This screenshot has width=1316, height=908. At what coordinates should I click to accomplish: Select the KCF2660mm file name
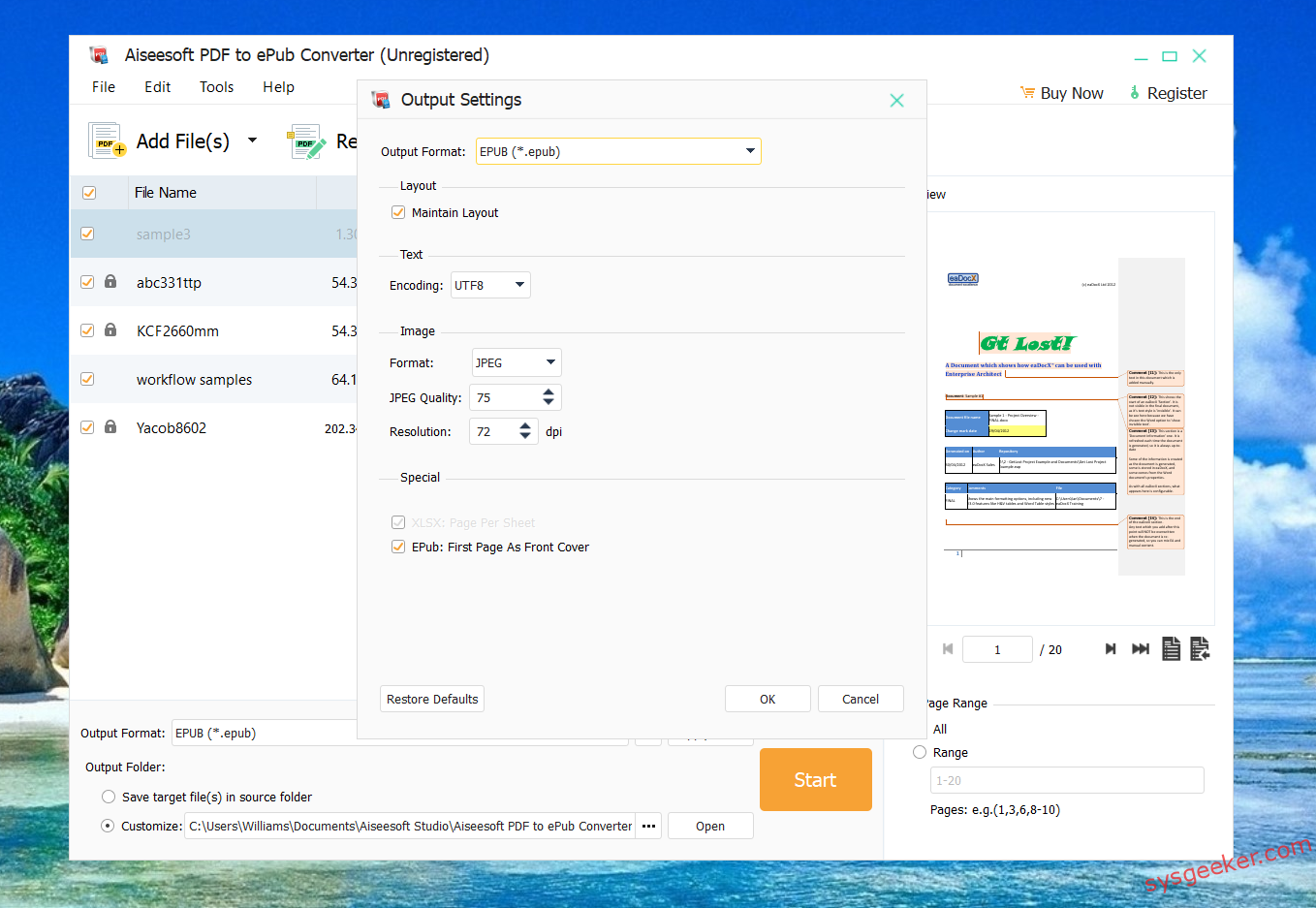[177, 331]
